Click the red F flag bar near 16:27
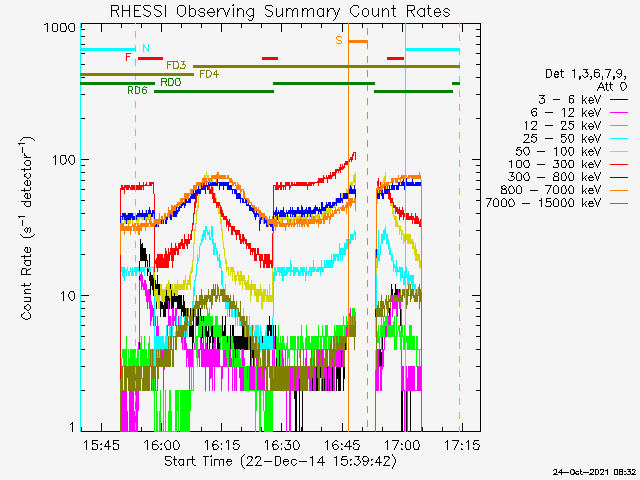Screen dimensions: 640x480 (270, 58)
